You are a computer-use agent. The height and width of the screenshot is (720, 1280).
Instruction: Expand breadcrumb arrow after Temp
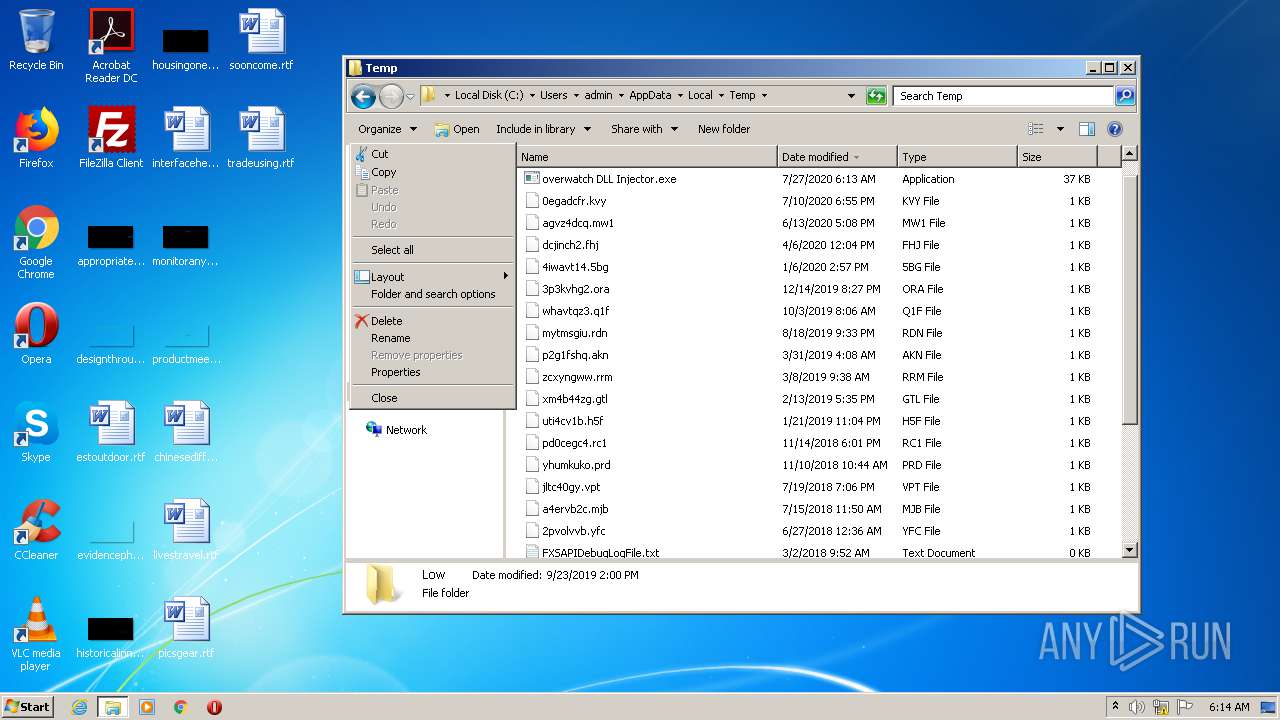pos(765,96)
